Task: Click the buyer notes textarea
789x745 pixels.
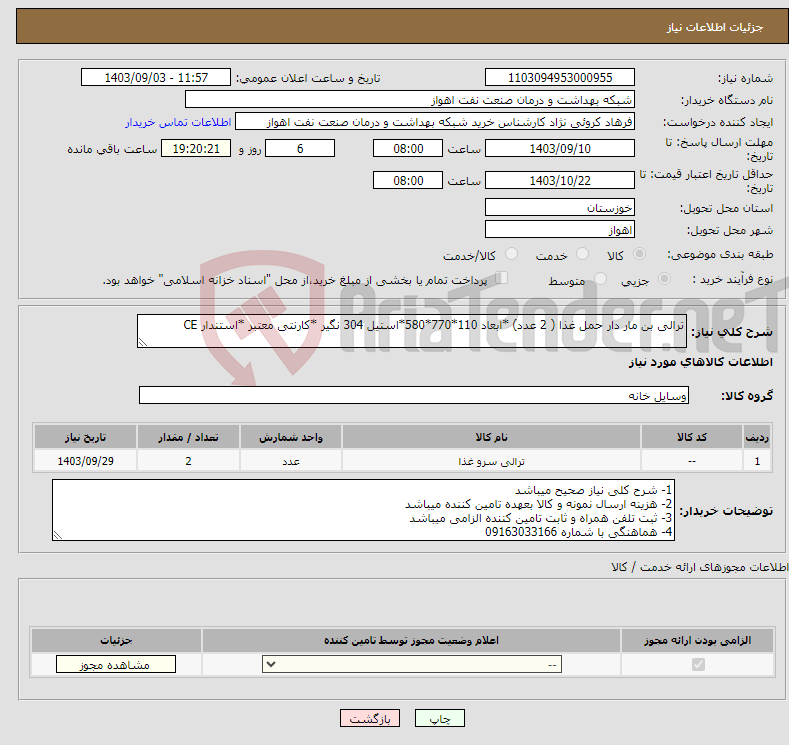Action: [x=363, y=510]
